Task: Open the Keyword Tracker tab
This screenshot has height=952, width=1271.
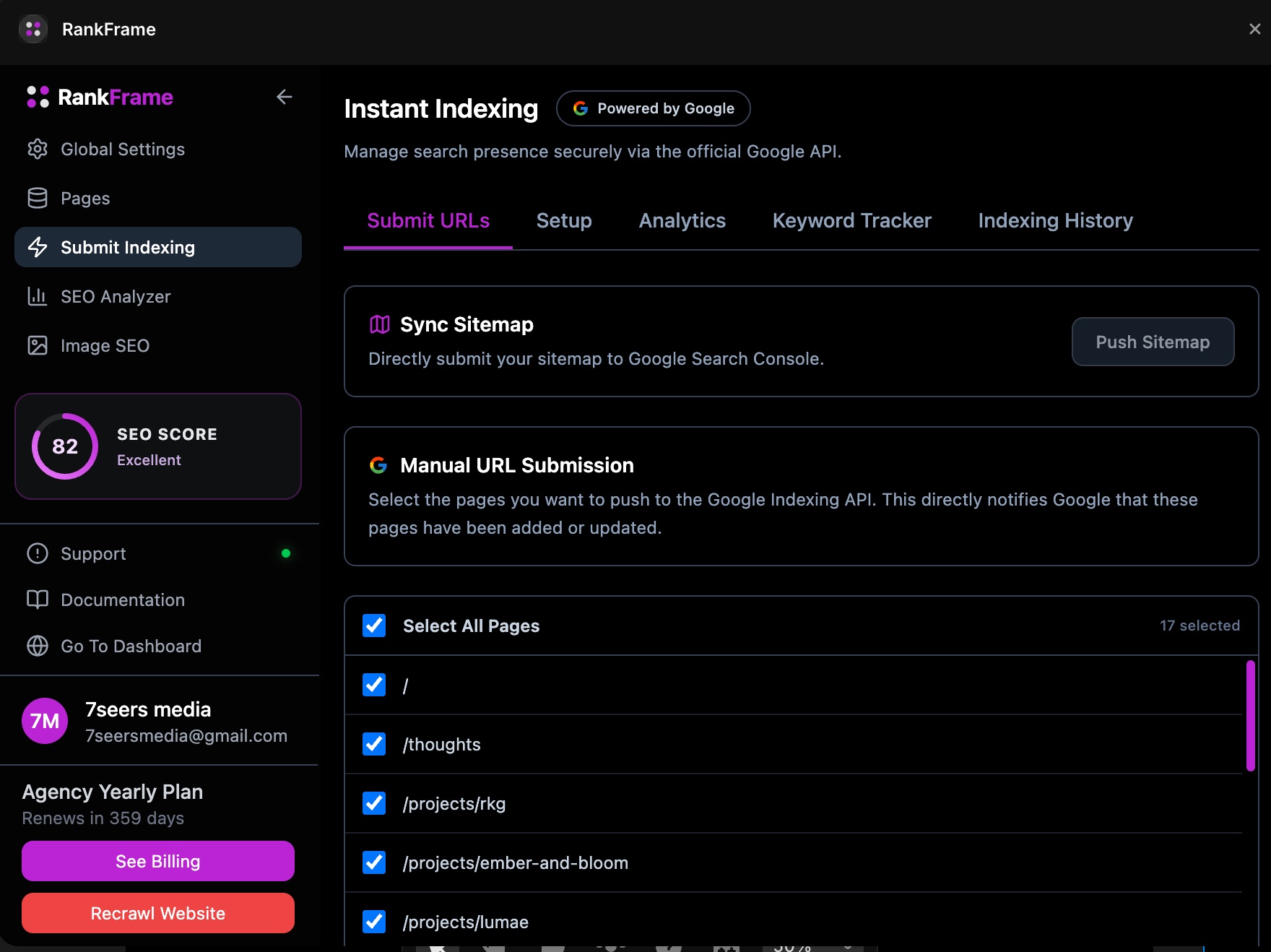Action: tap(851, 220)
